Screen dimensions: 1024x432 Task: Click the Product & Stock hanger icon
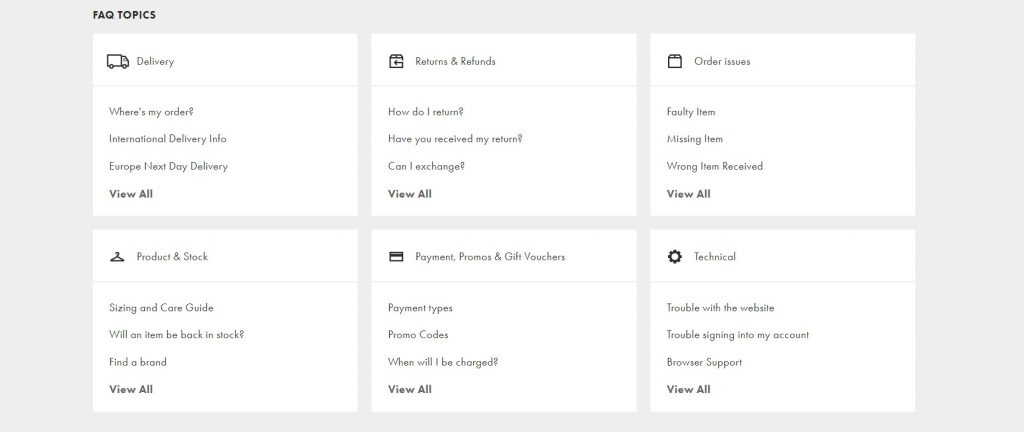pyautogui.click(x=118, y=257)
